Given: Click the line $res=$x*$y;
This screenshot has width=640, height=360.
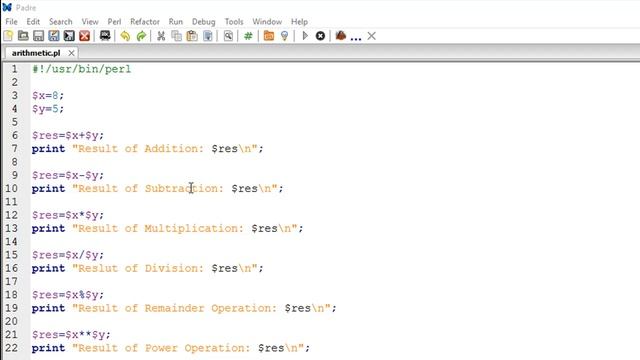Looking at the screenshot, I should pos(68,215).
